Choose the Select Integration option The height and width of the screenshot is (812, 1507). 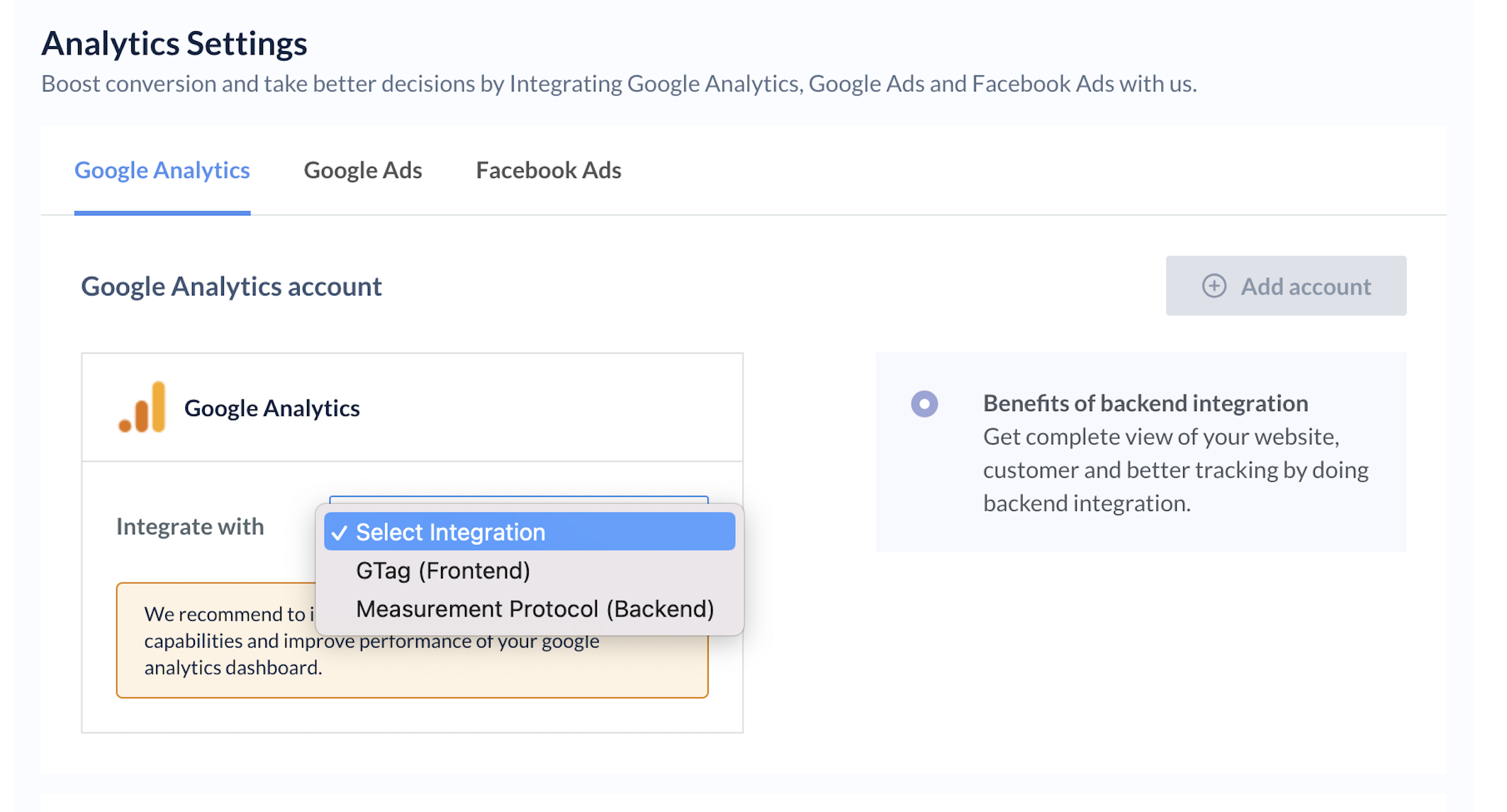tap(530, 531)
